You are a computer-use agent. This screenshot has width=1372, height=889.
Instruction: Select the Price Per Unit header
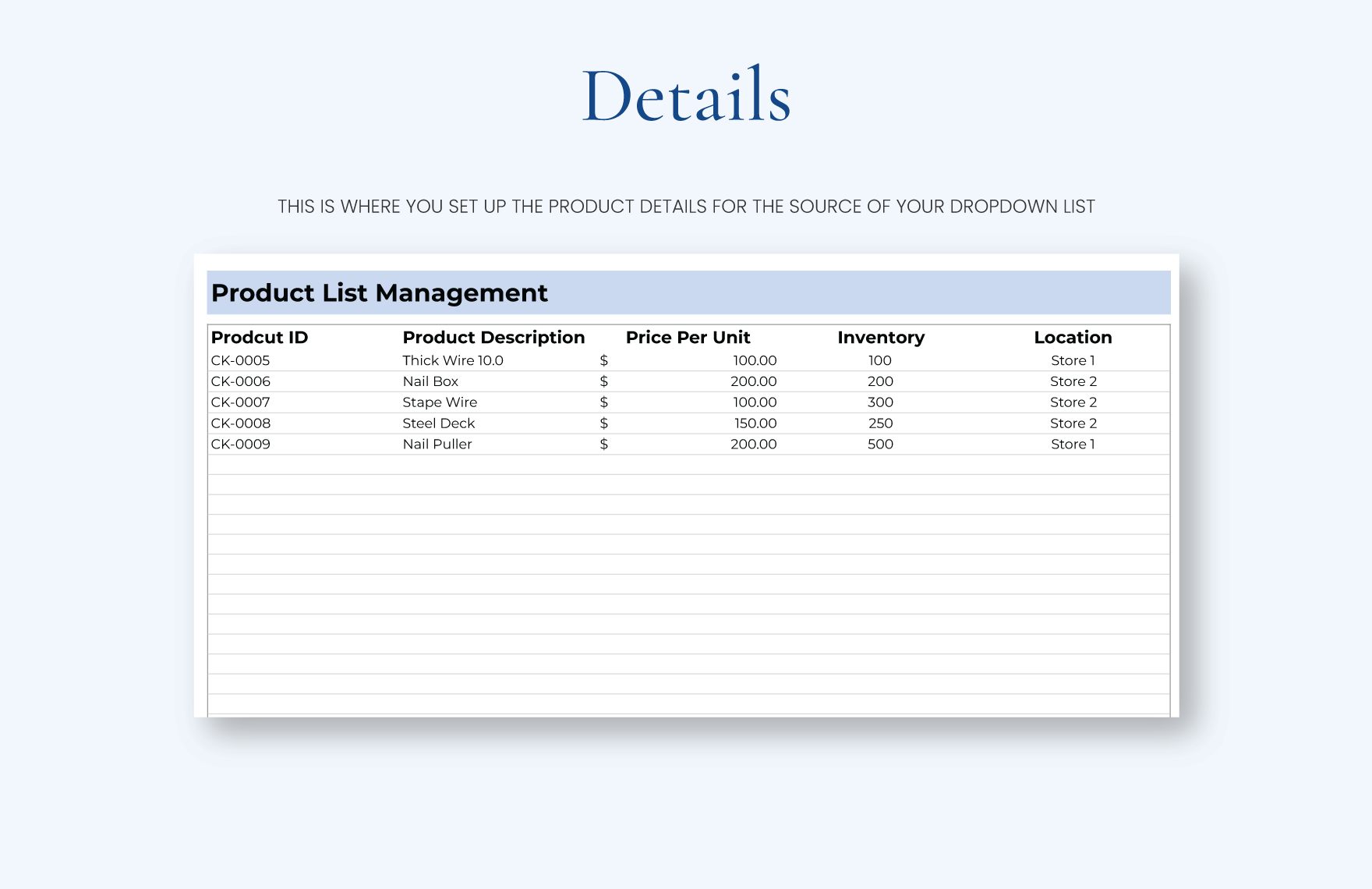[x=688, y=337]
